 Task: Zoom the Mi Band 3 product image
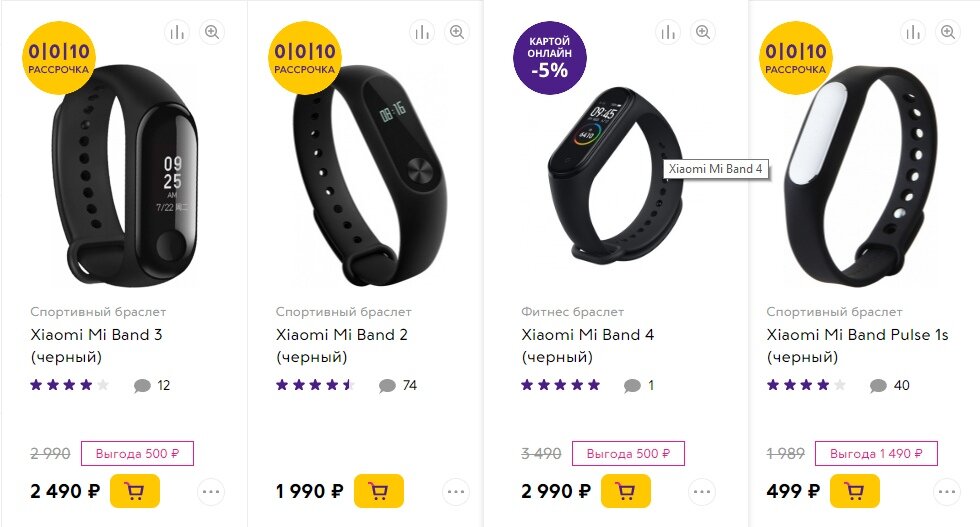click(212, 32)
